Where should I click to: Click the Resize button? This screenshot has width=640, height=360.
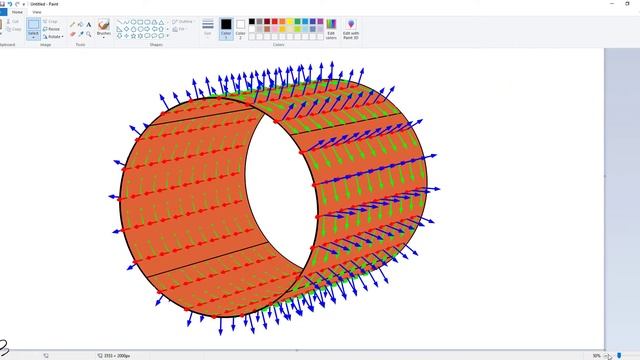(x=52, y=29)
